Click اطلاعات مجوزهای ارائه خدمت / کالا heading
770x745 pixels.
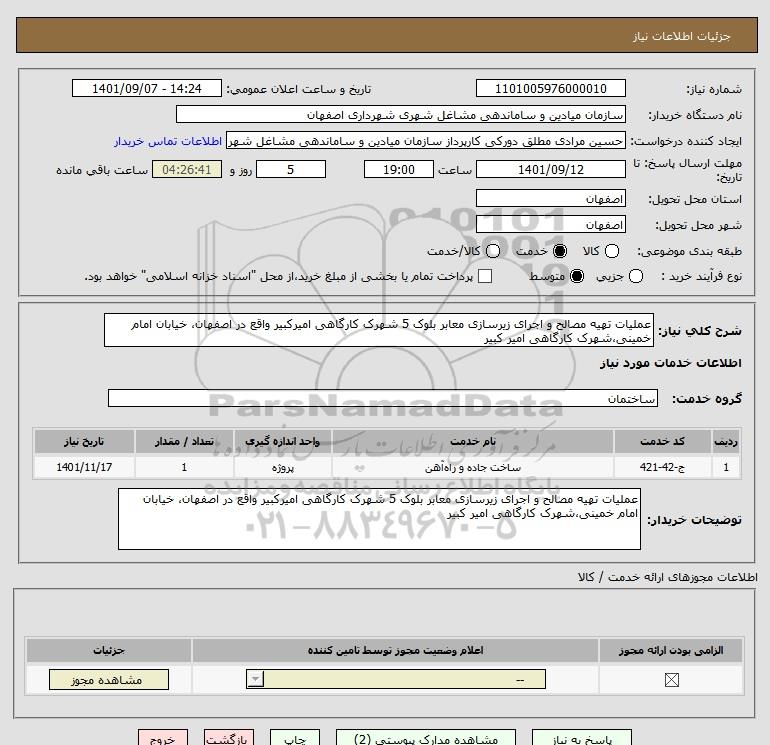[668, 577]
